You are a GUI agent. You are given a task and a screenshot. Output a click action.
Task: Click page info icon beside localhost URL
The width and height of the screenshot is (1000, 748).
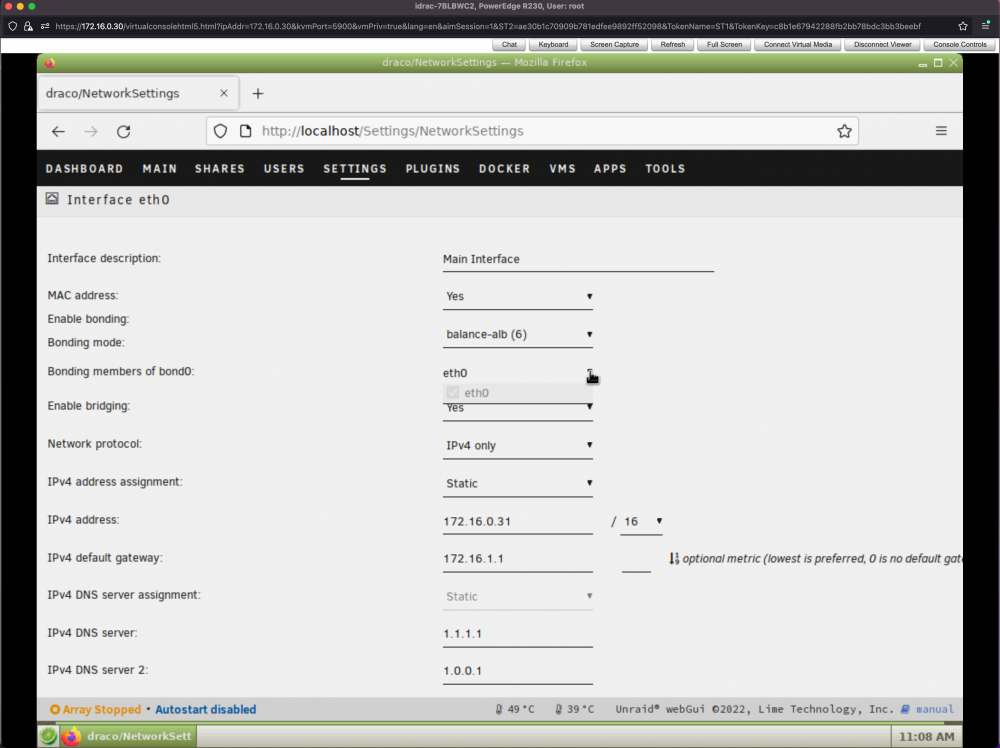click(x=246, y=131)
